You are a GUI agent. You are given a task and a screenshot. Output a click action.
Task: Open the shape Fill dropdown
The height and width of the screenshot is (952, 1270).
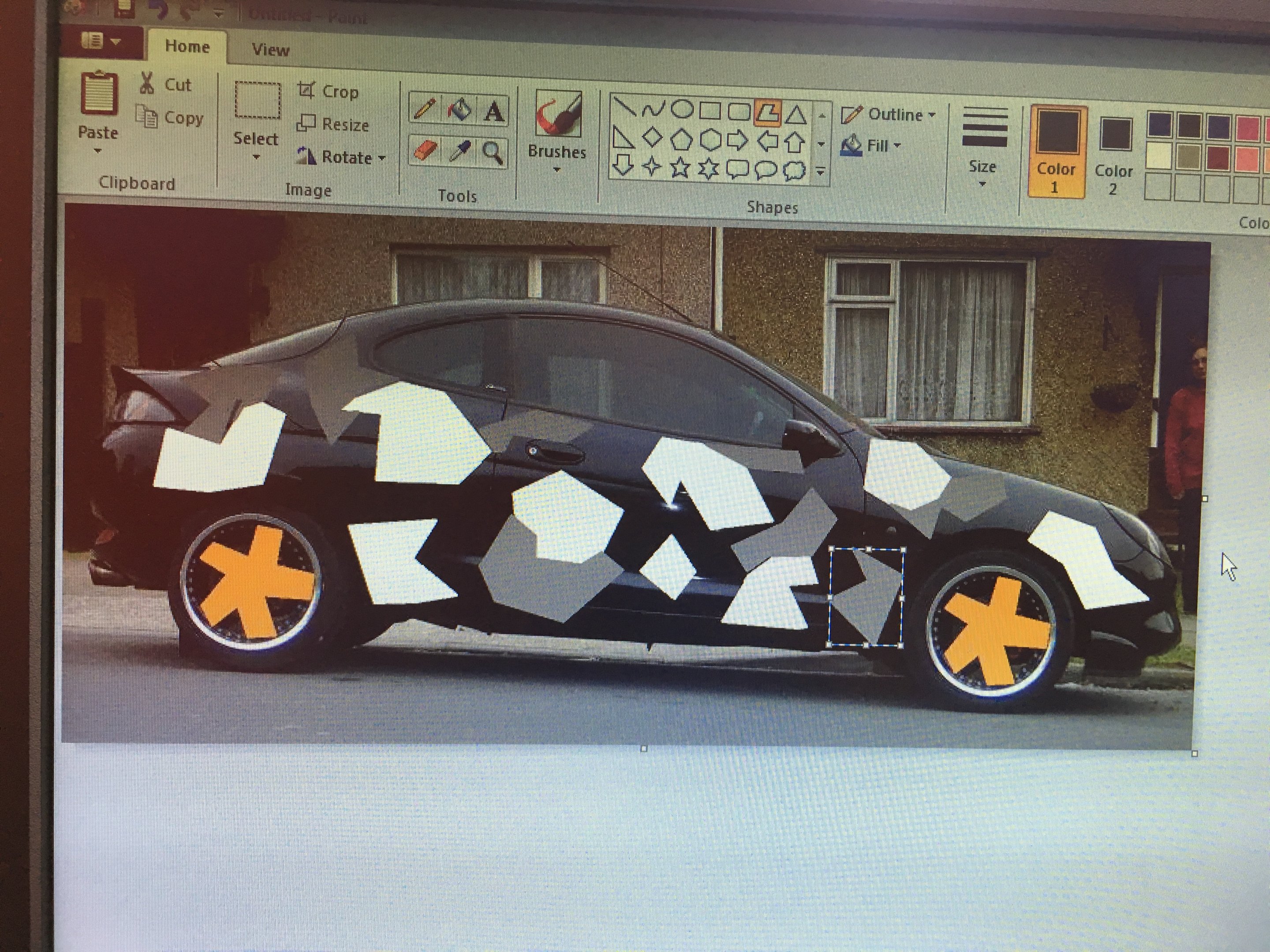pyautogui.click(x=870, y=146)
